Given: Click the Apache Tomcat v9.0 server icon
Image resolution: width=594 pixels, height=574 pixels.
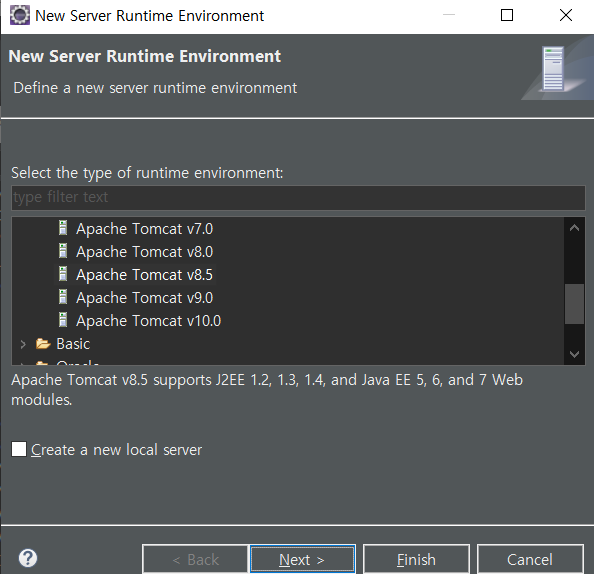Looking at the screenshot, I should click(63, 297).
